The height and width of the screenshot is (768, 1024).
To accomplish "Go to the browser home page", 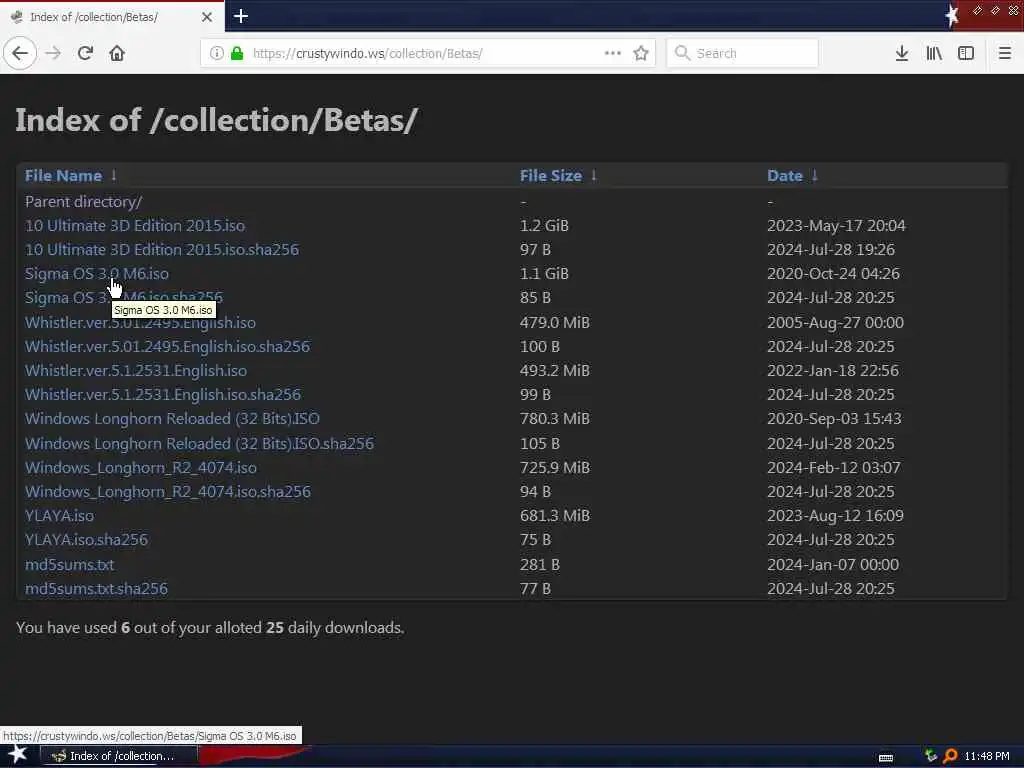I will point(117,53).
